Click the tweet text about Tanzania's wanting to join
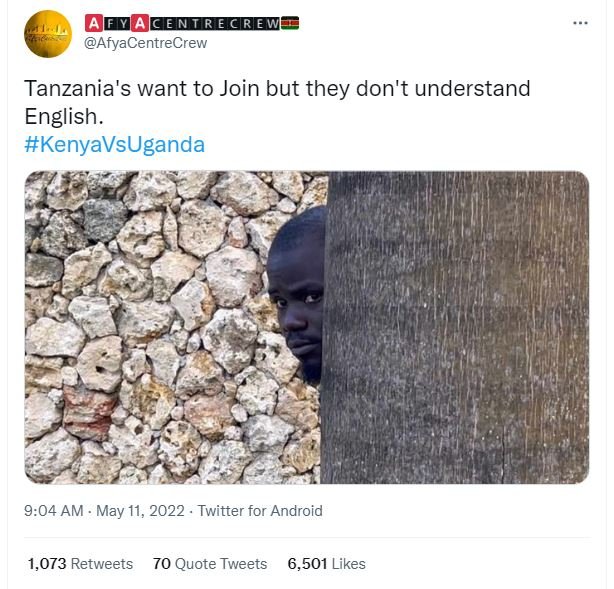This screenshot has width=614, height=589. click(277, 102)
